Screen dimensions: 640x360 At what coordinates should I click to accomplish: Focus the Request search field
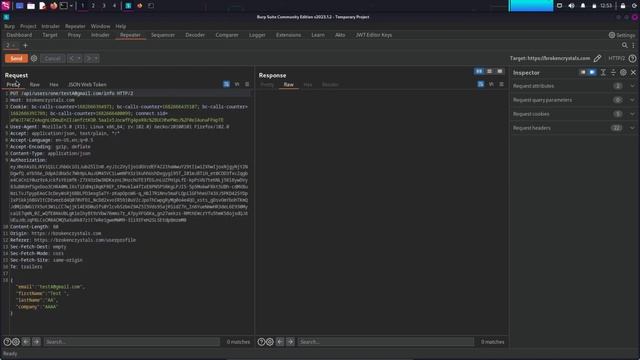(x=132, y=342)
